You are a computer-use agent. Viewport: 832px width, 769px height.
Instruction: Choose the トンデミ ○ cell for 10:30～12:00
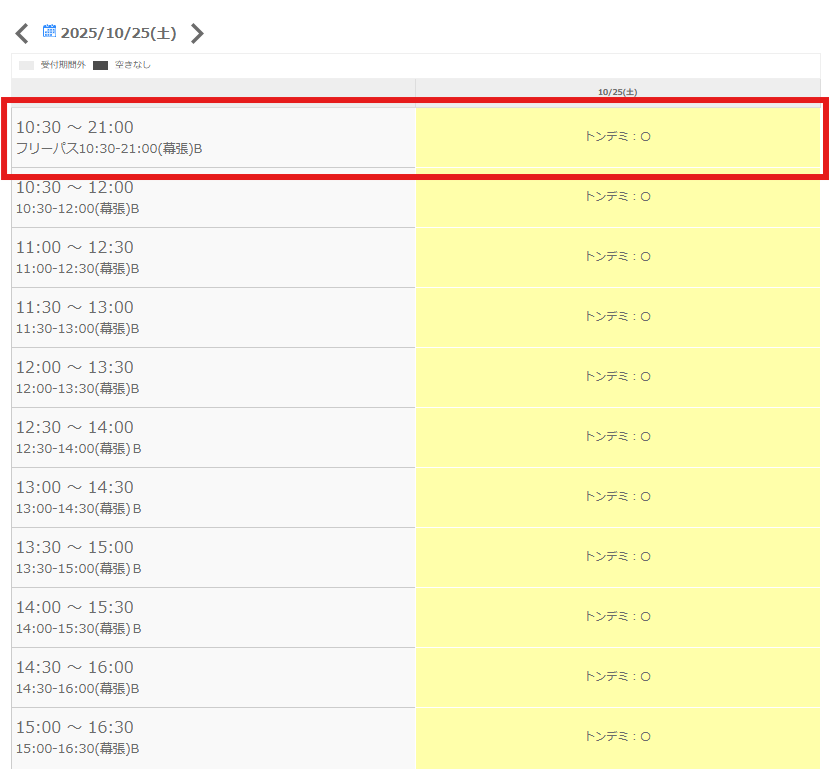click(617, 197)
